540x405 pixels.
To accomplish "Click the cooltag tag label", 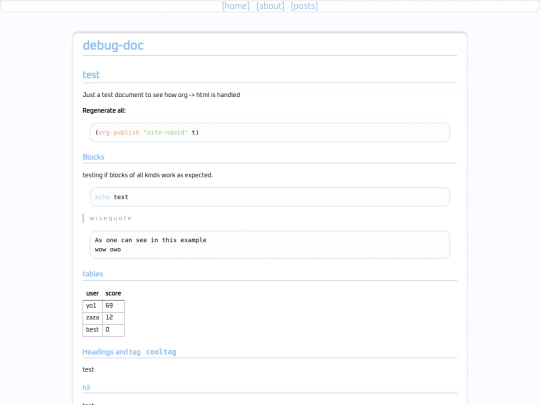I will coord(161,352).
